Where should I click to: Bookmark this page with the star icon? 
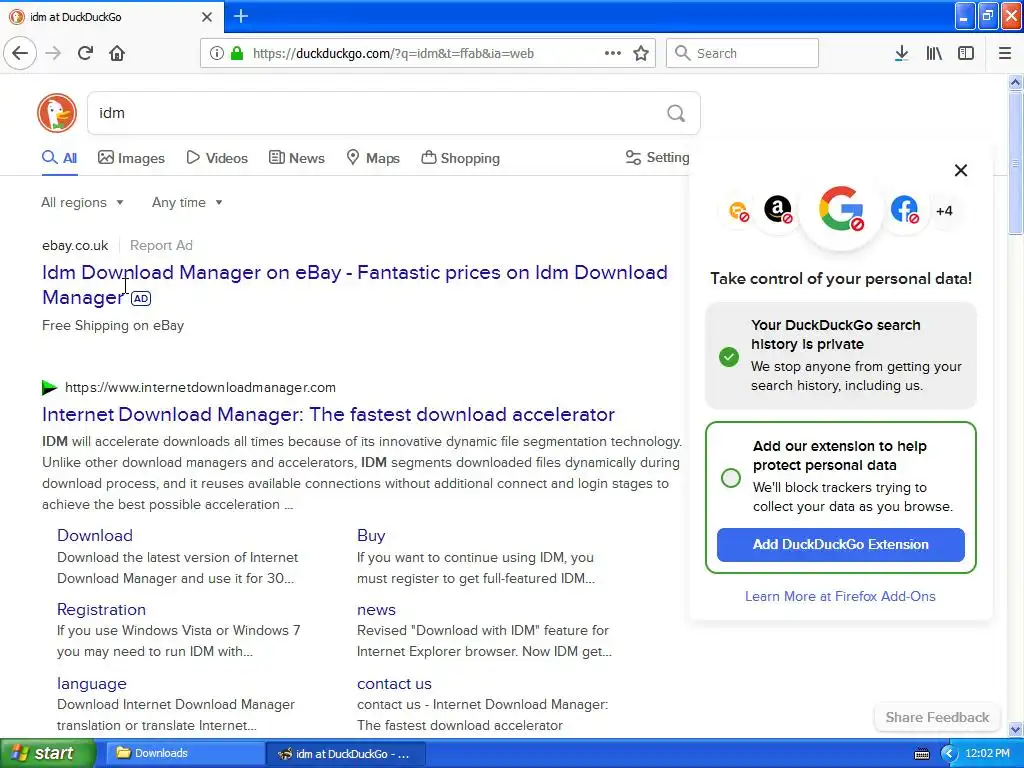click(641, 53)
